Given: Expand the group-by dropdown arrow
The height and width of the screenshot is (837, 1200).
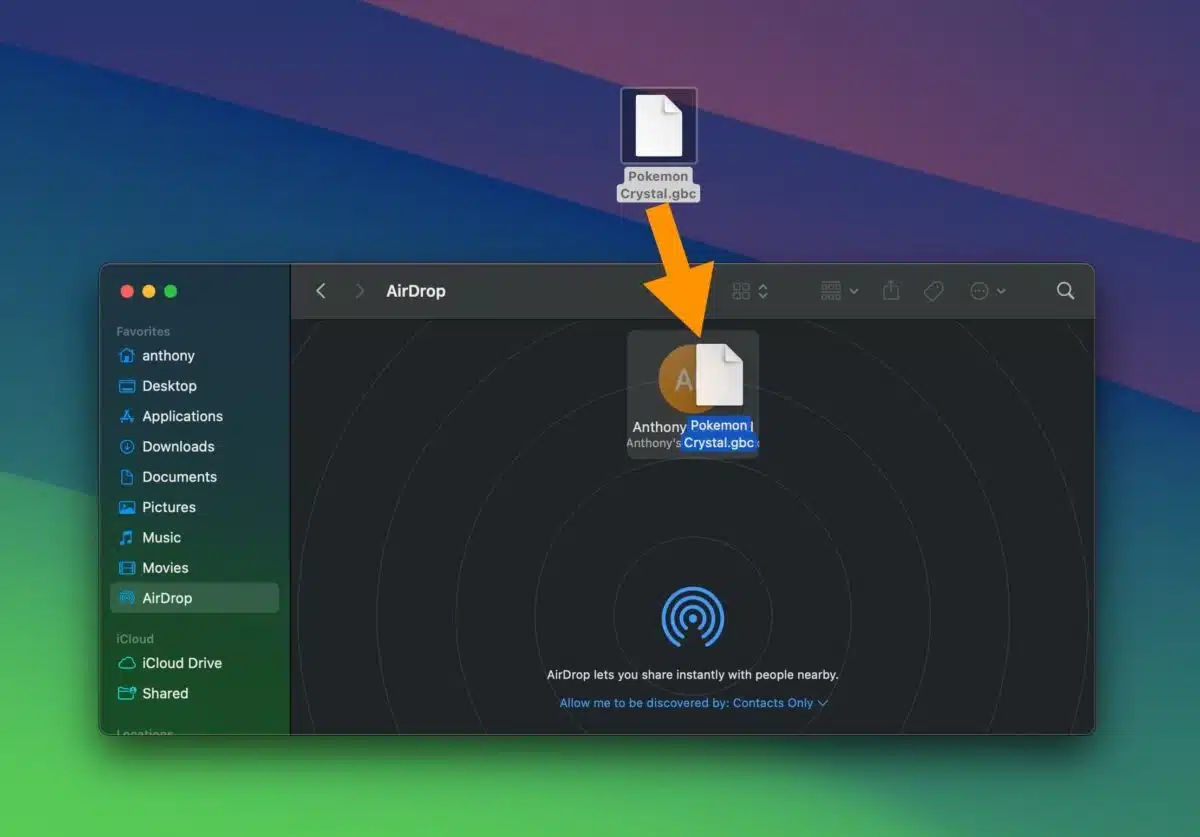Looking at the screenshot, I should click(854, 291).
